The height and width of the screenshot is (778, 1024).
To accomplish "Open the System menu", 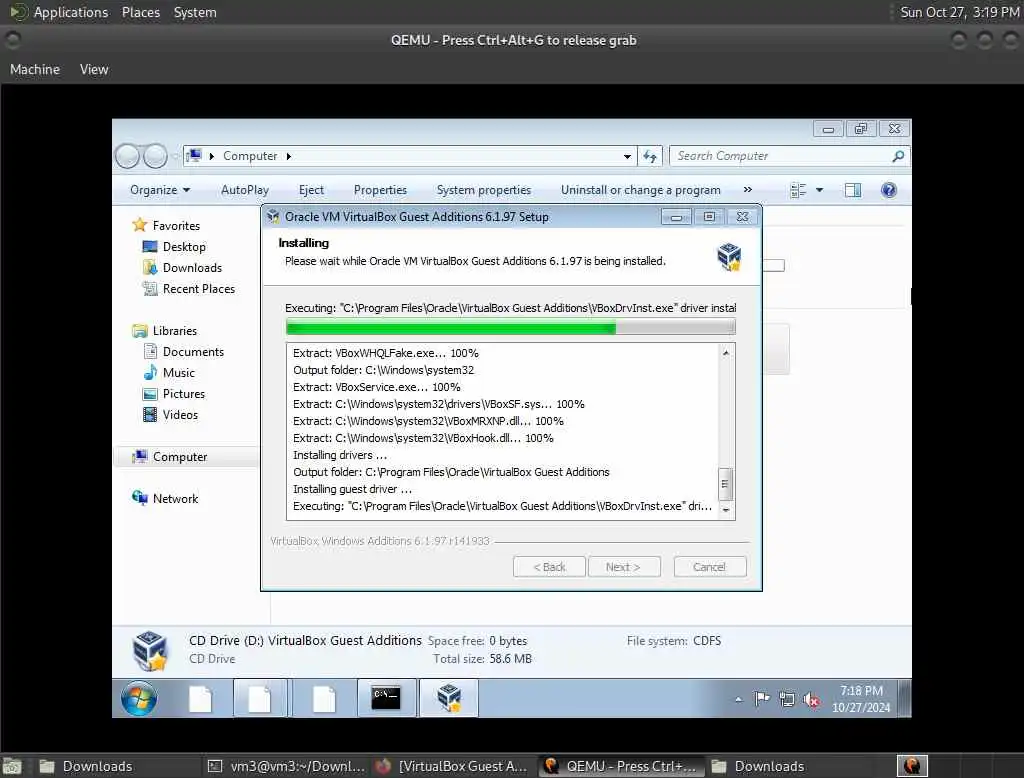I will point(195,12).
